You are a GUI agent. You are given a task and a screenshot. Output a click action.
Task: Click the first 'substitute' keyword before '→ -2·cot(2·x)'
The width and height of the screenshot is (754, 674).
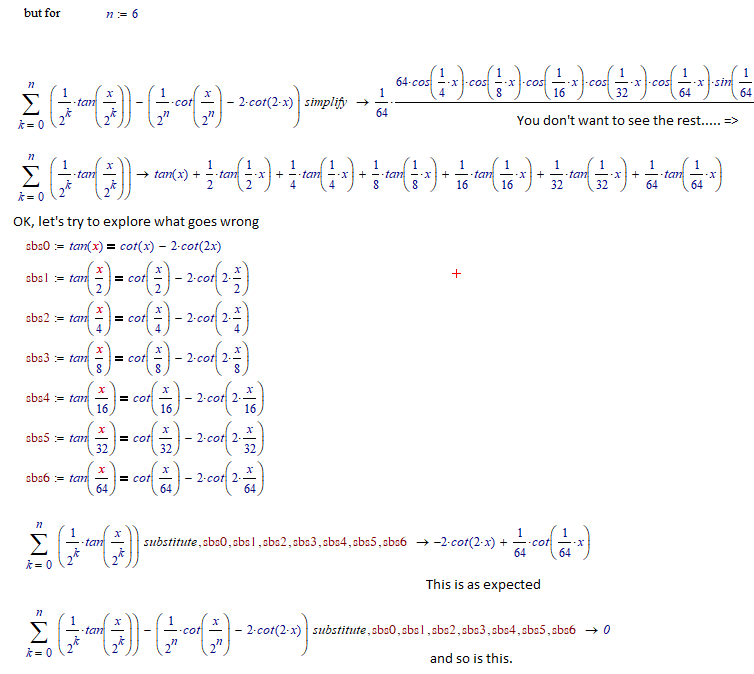[x=170, y=542]
